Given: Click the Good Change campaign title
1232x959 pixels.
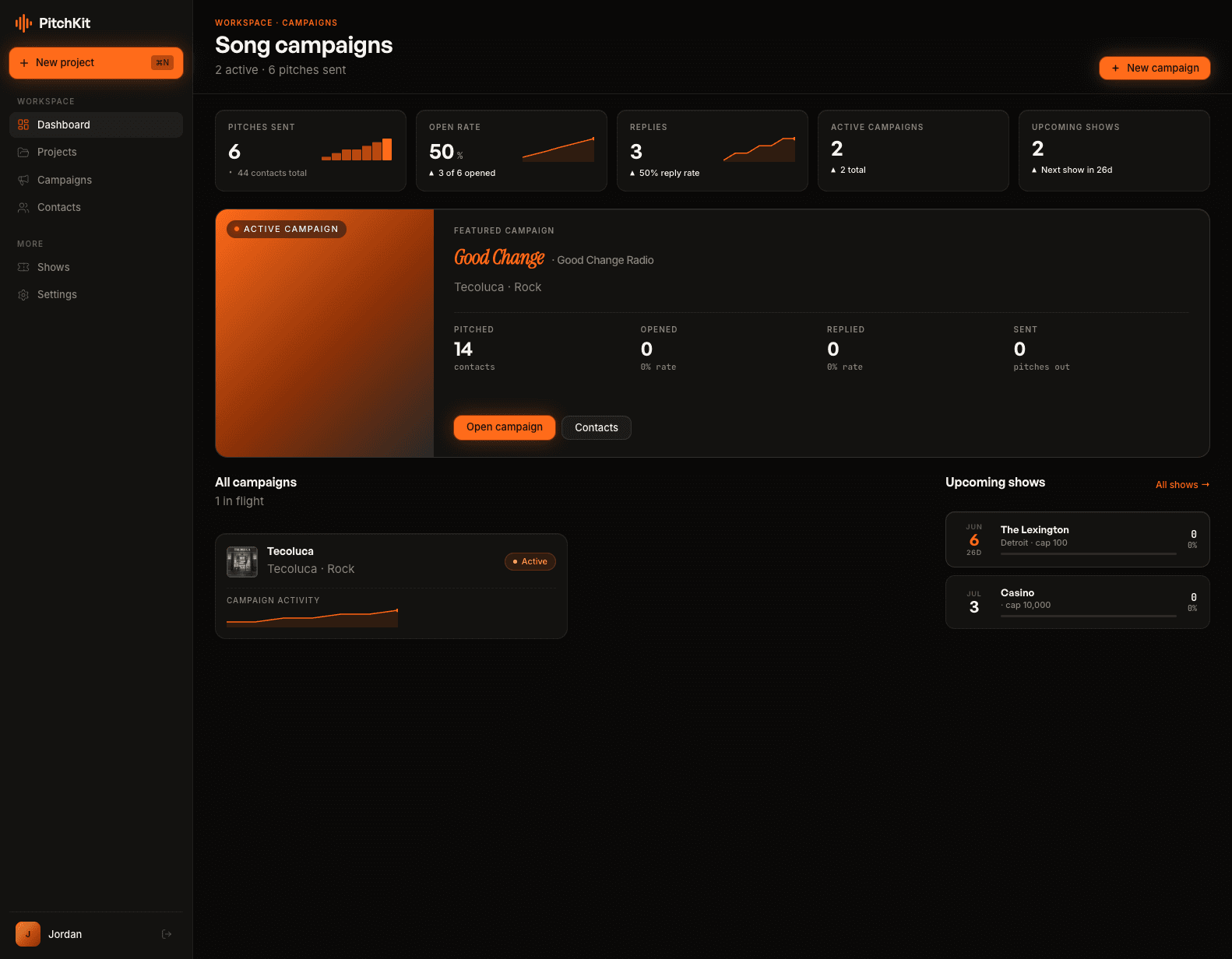Looking at the screenshot, I should pos(499,258).
